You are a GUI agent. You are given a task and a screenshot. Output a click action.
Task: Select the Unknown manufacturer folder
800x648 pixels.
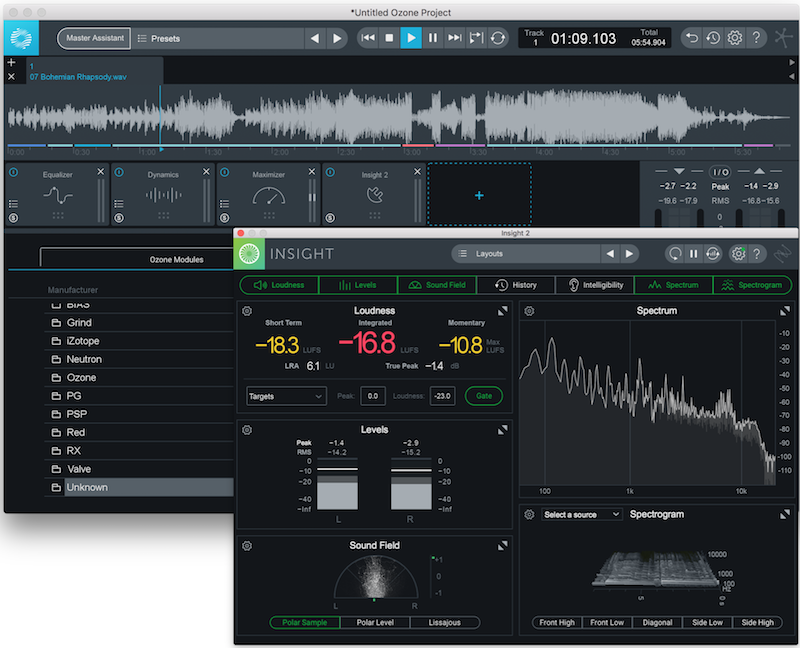click(138, 487)
